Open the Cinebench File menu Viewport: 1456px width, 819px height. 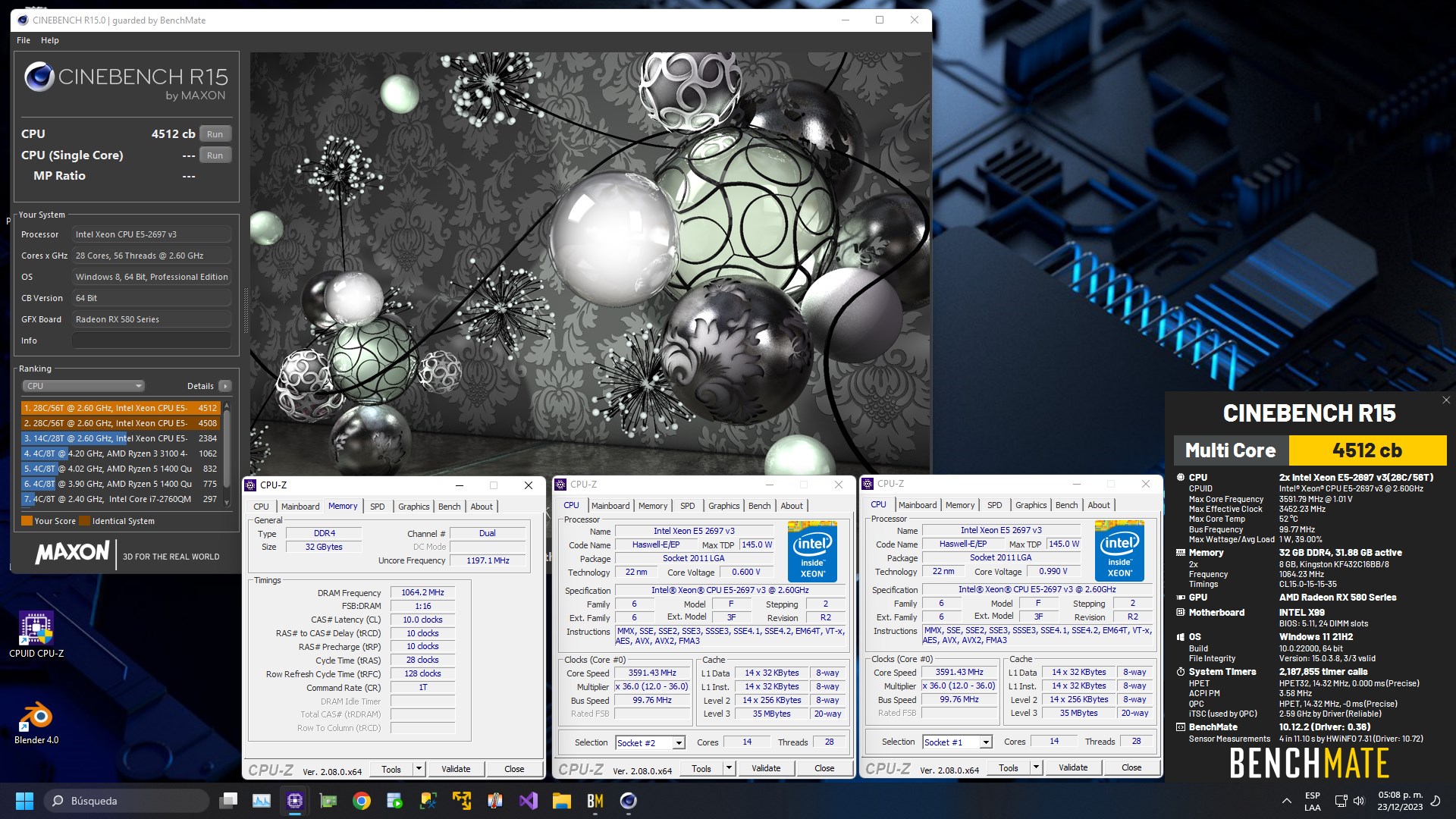[x=24, y=40]
